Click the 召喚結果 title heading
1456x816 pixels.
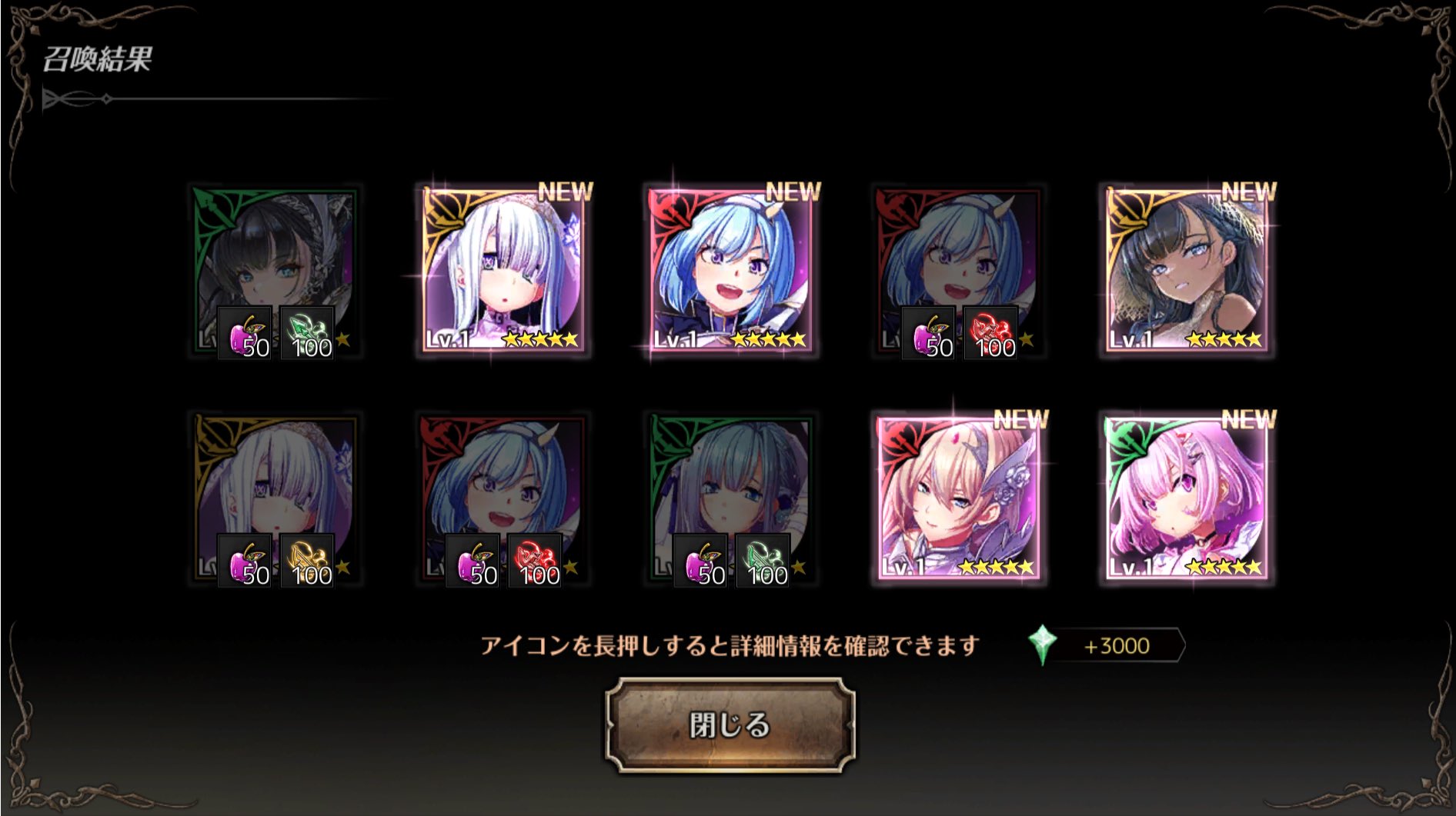pyautogui.click(x=97, y=59)
